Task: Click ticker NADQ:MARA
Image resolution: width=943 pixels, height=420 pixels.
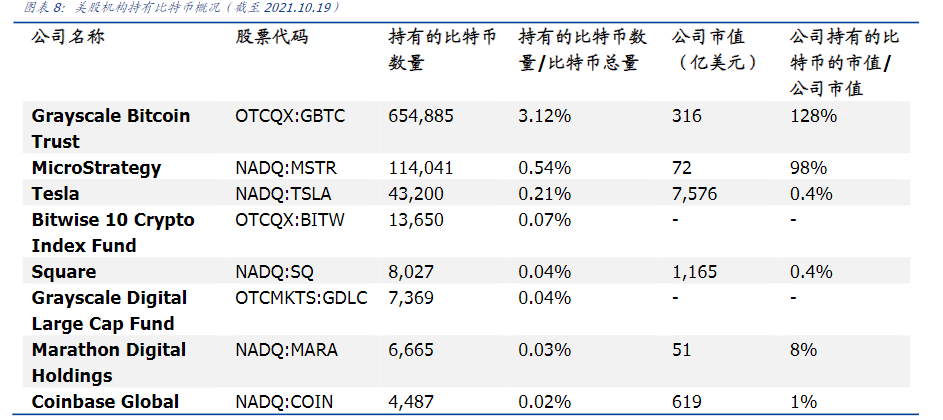Action: 286,350
